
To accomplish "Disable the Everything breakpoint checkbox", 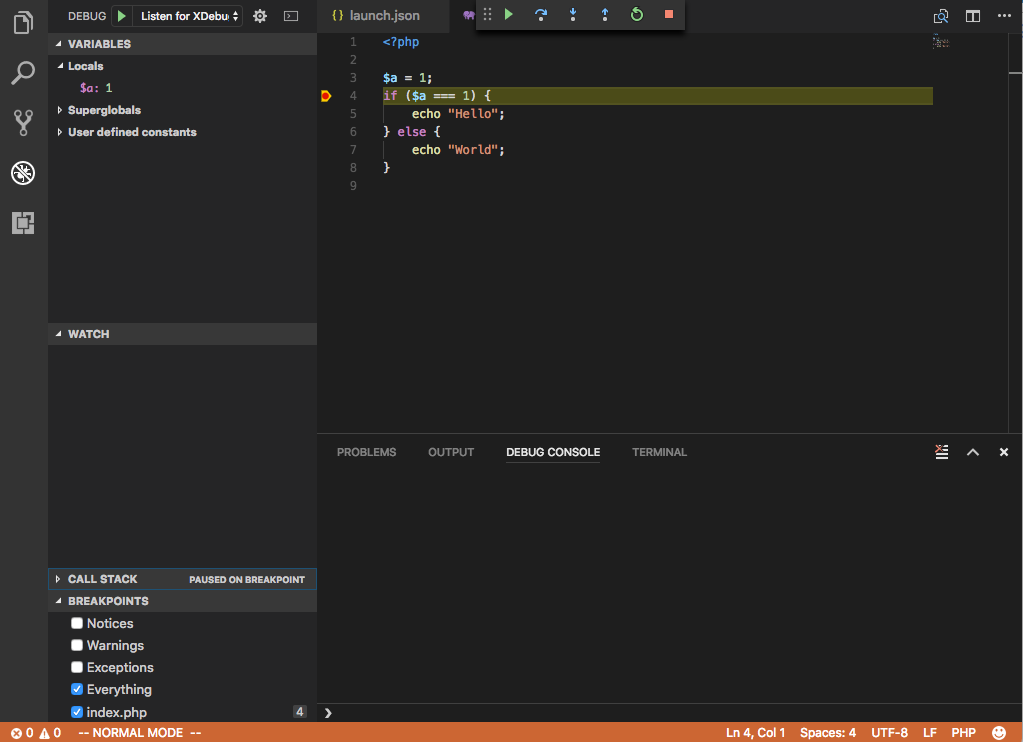I will (77, 689).
